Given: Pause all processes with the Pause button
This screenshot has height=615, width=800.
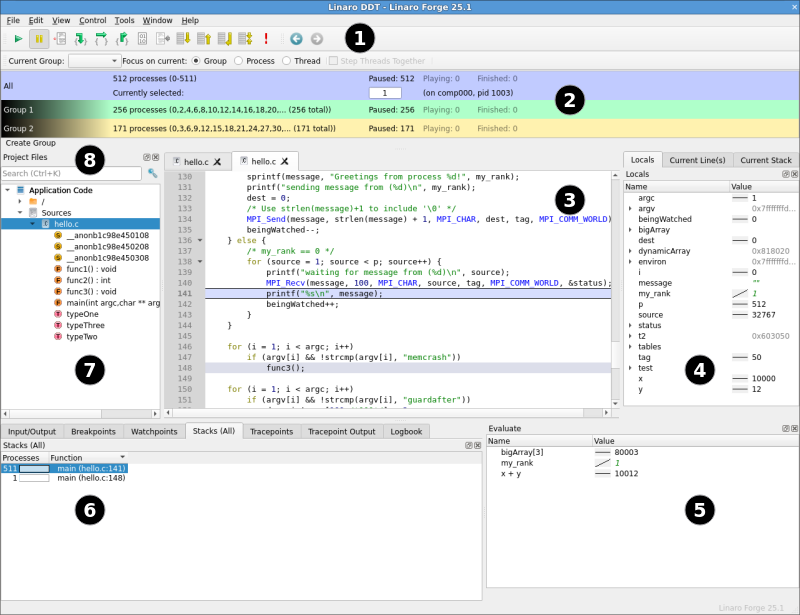Looking at the screenshot, I should click(x=40, y=39).
